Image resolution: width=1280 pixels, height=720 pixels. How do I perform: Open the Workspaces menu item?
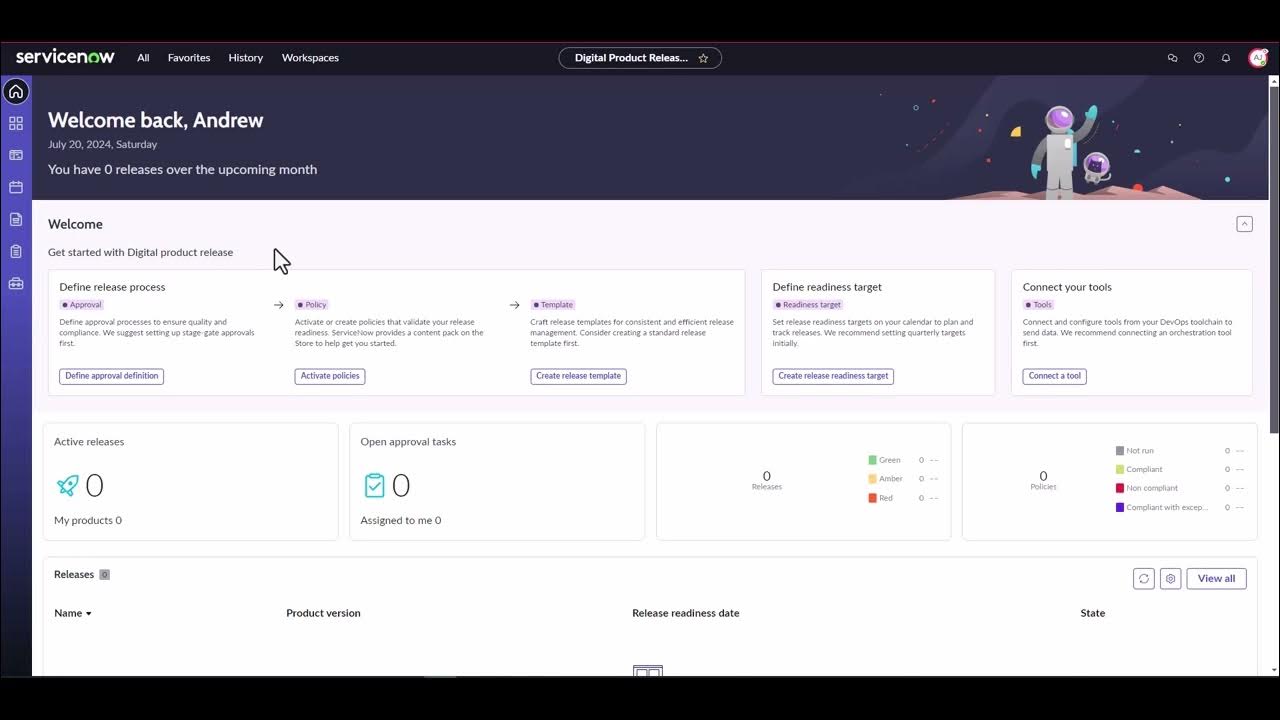(310, 57)
